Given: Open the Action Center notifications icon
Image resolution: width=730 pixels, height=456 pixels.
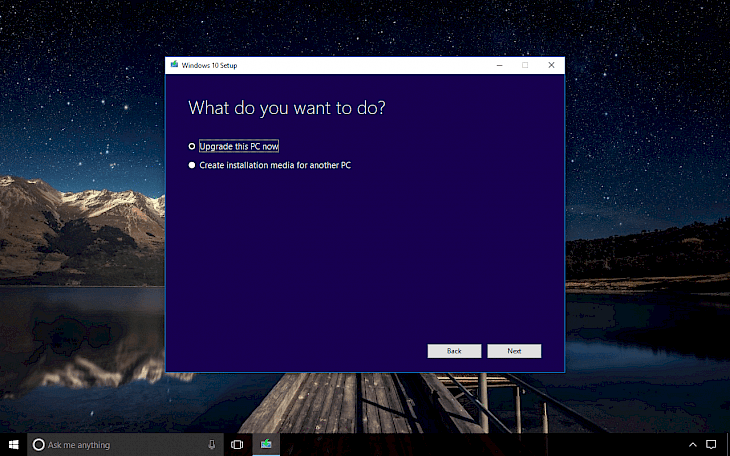Looking at the screenshot, I should tap(711, 445).
